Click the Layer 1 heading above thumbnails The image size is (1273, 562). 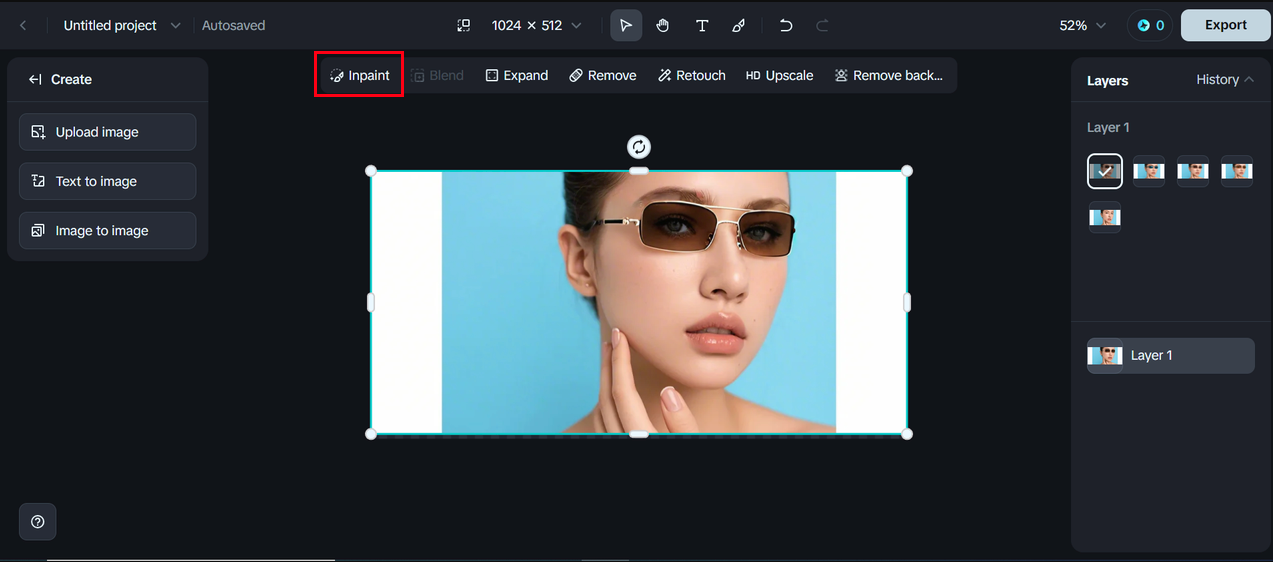click(1108, 127)
